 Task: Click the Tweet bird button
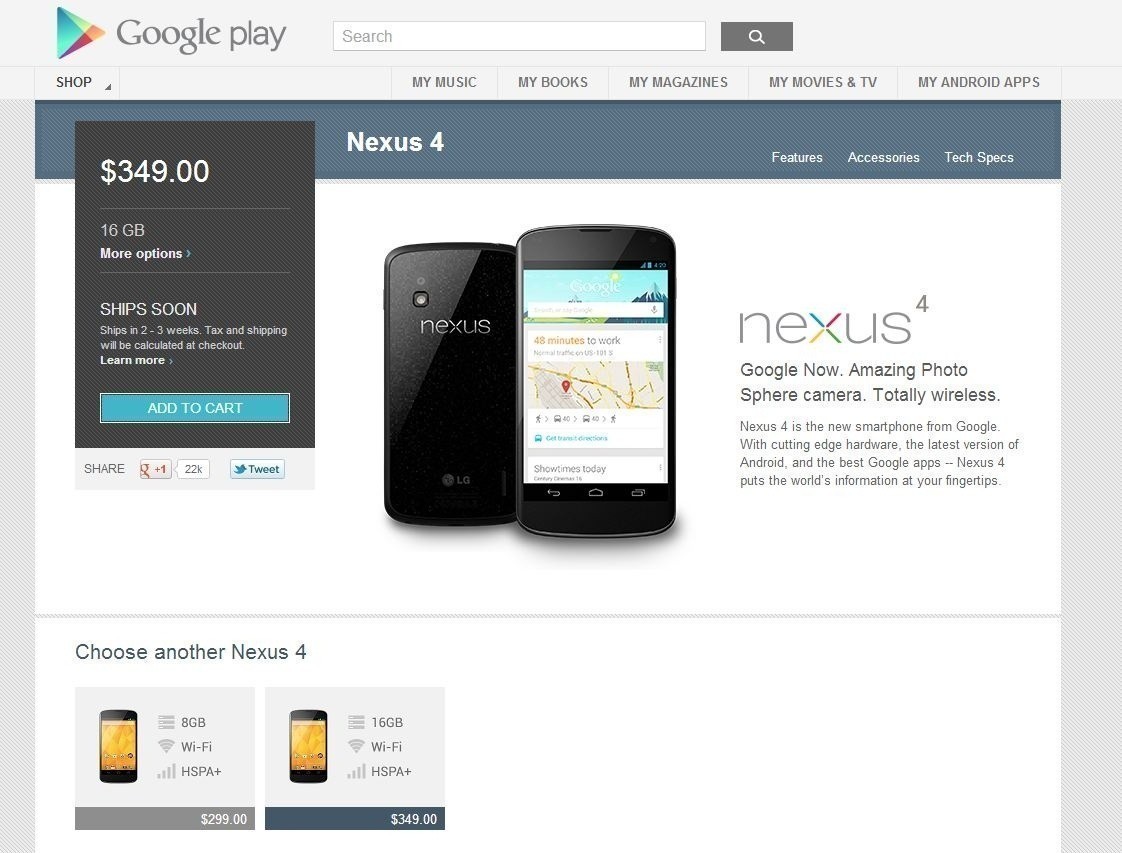[257, 469]
